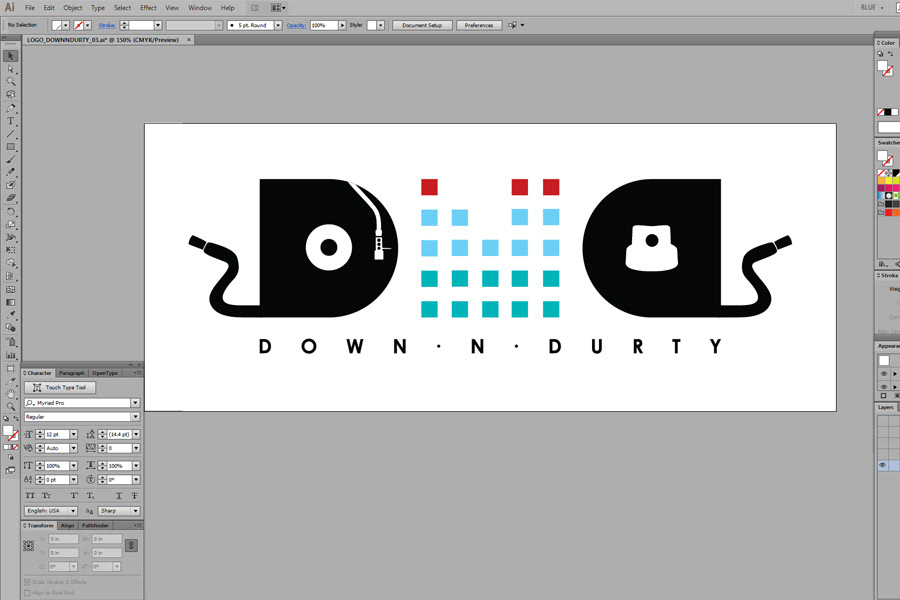Select the Magic Wand tool

10,82
